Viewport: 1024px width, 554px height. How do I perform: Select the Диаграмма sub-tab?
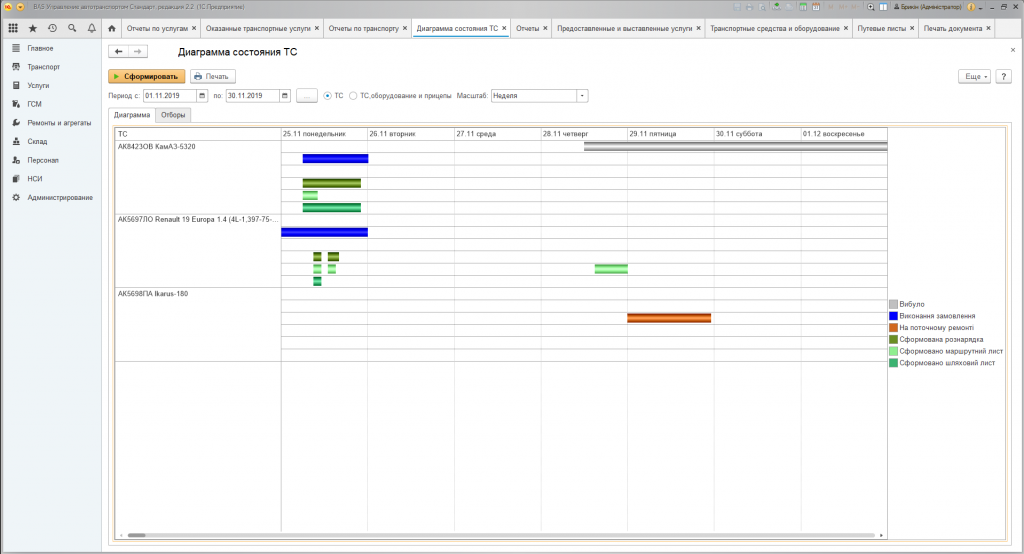pos(132,115)
